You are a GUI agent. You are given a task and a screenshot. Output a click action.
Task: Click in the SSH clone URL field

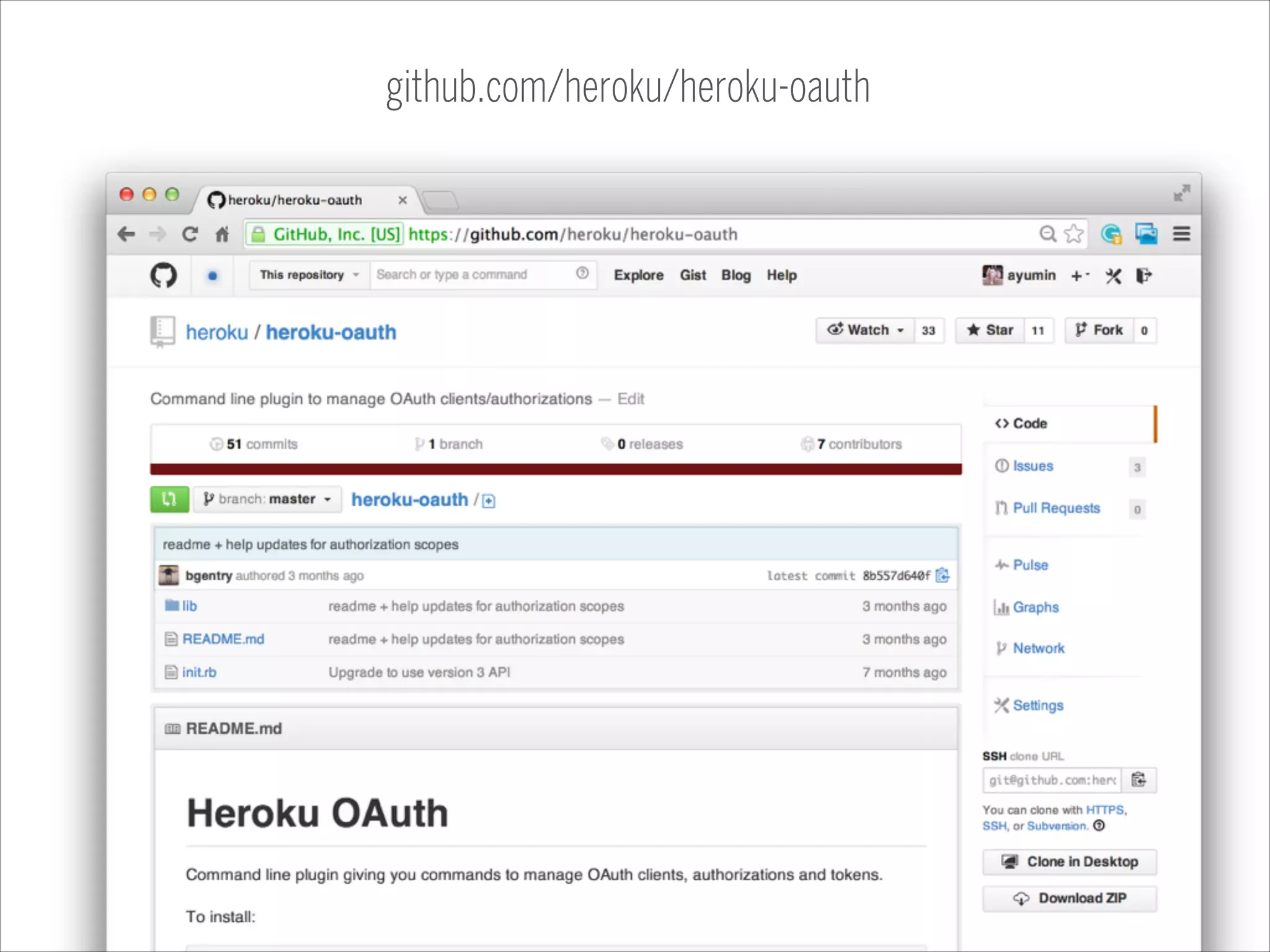[x=1052, y=780]
